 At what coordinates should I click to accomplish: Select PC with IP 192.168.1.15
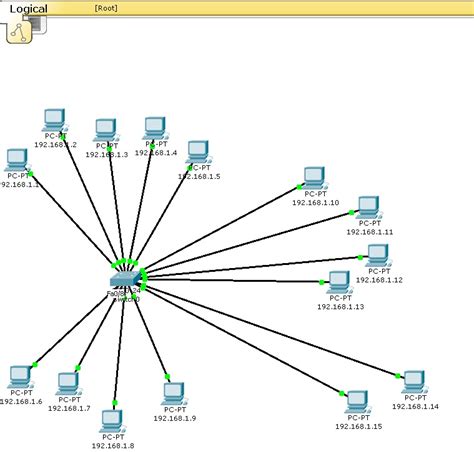pyautogui.click(x=358, y=402)
